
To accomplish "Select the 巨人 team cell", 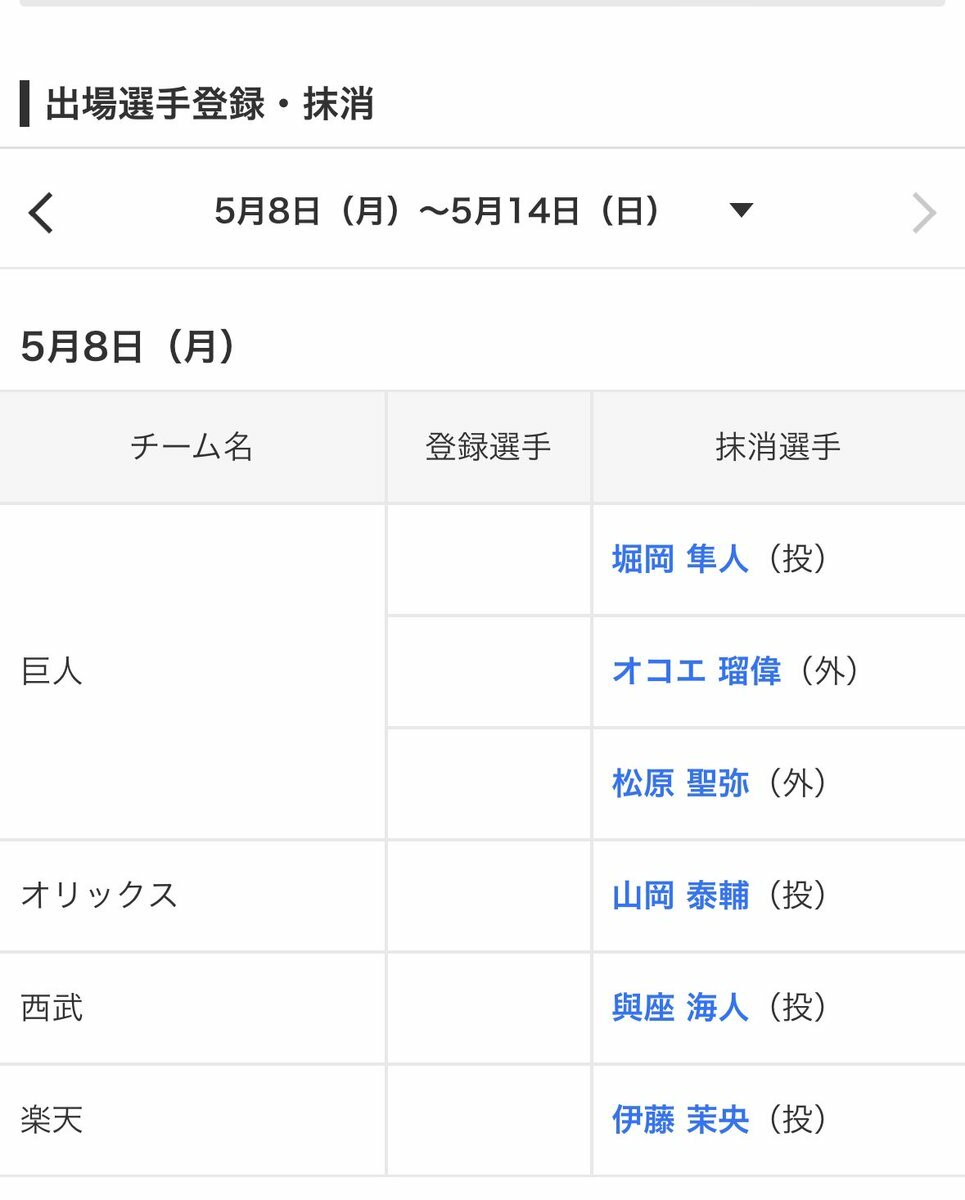I will (x=52, y=671).
